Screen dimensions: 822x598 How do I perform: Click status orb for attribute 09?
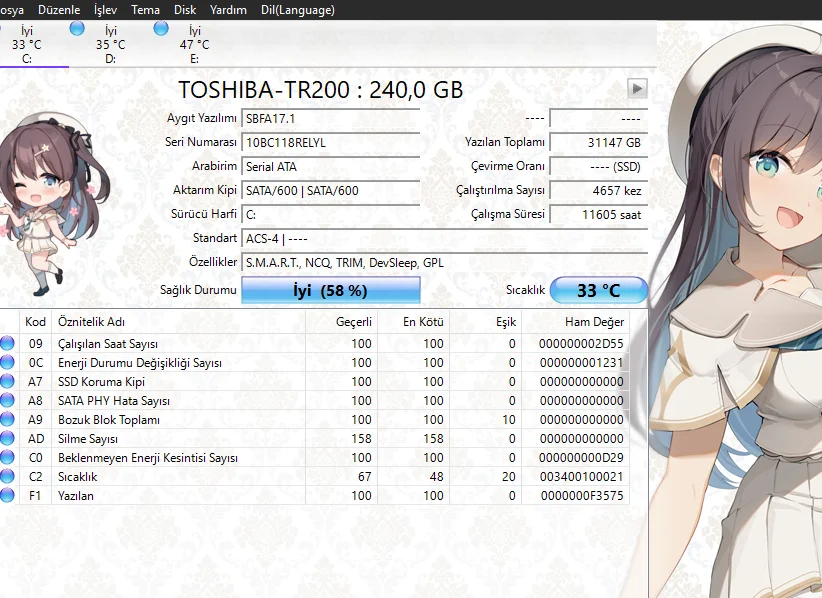click(7, 344)
